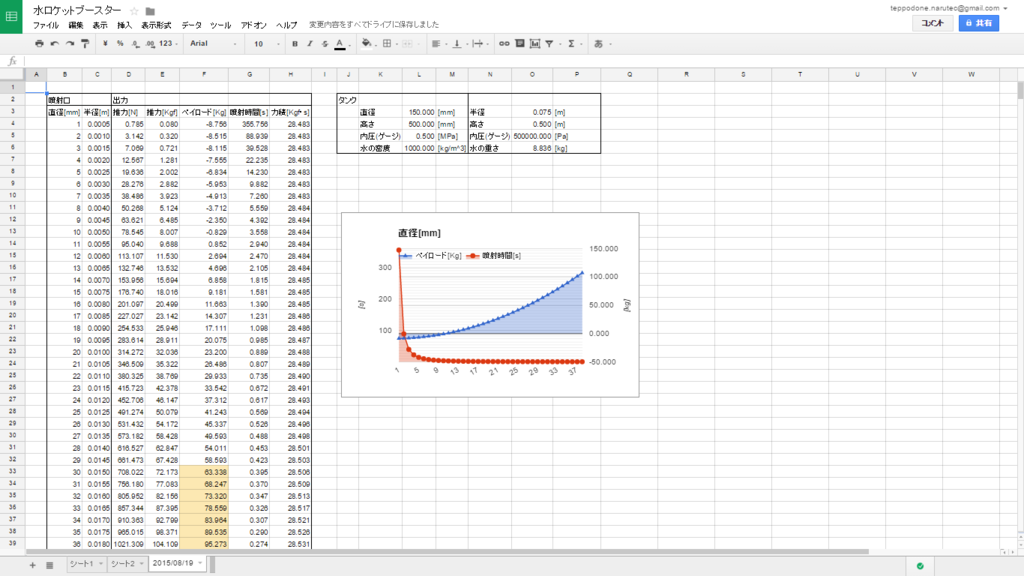The height and width of the screenshot is (576, 1024).
Task: Toggle italic formatting
Action: pos(310,44)
